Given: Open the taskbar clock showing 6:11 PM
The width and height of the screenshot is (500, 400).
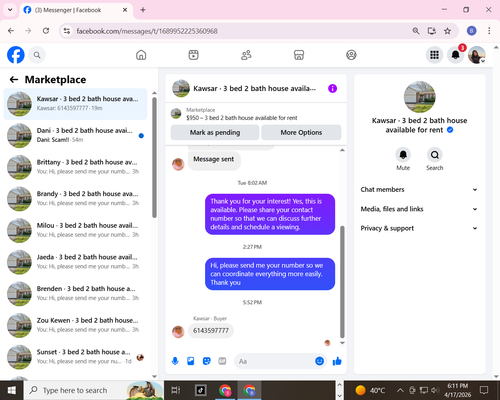Looking at the screenshot, I should (457, 390).
